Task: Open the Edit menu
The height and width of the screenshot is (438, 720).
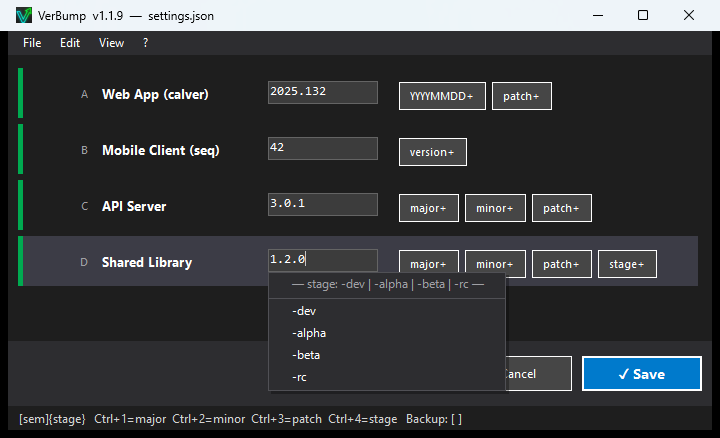Action: 70,43
